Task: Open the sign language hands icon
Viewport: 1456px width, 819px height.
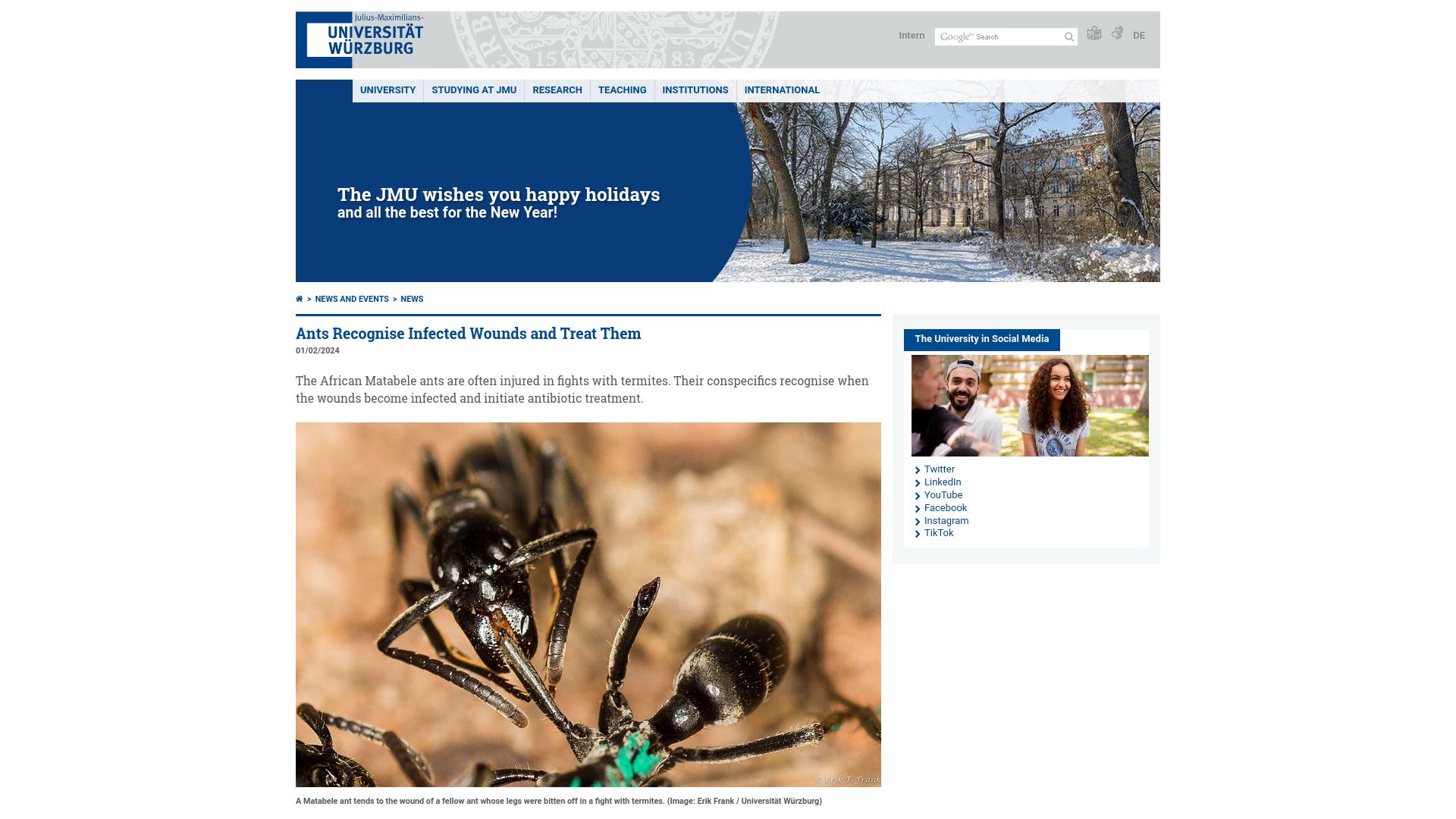Action: coord(1117,33)
